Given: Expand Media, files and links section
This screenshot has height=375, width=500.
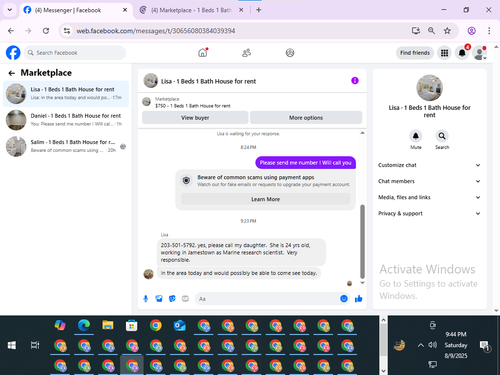Looking at the screenshot, I should click(x=429, y=197).
